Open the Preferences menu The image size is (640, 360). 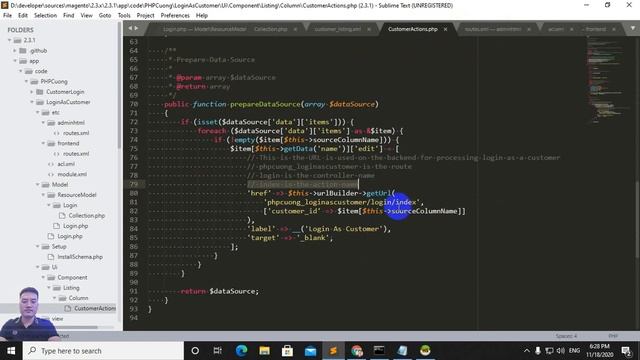click(x=175, y=15)
